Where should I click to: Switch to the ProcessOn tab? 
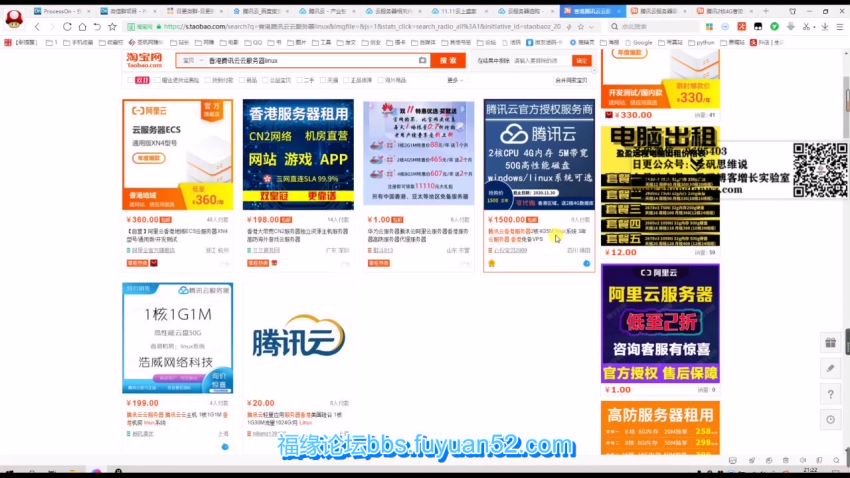pos(61,11)
